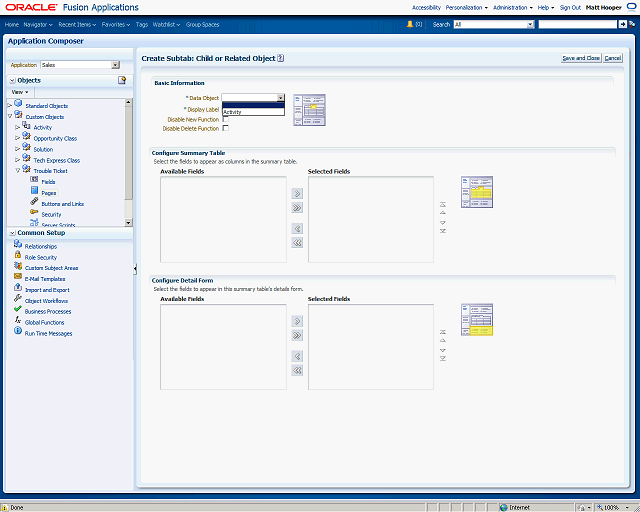640x512 pixels.
Task: Enable the Disable New Function checkbox
Action: tap(225, 119)
